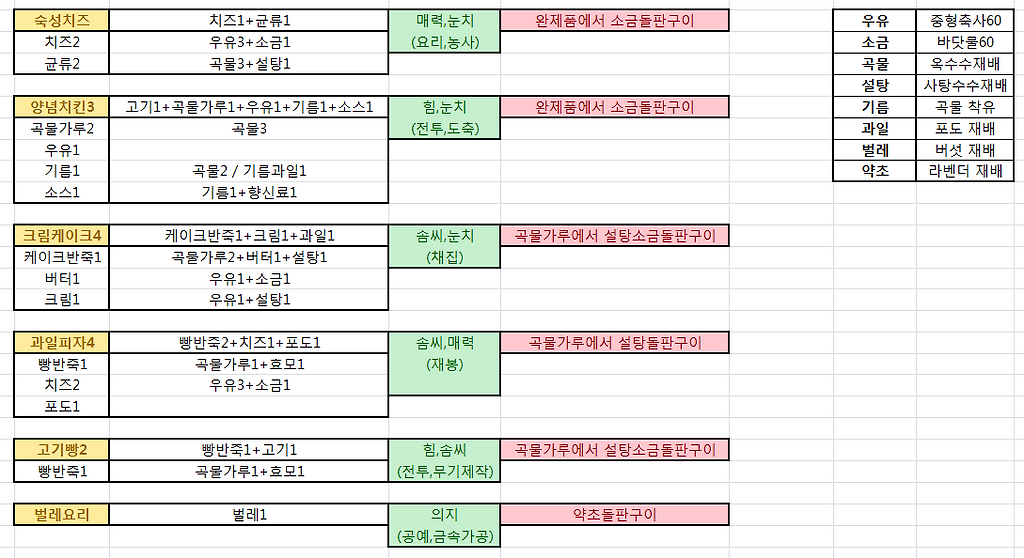The height and width of the screenshot is (558, 1024).
Task: Select the 빵반죽2+치즈1+포도1 cell
Action: pyautogui.click(x=249, y=343)
